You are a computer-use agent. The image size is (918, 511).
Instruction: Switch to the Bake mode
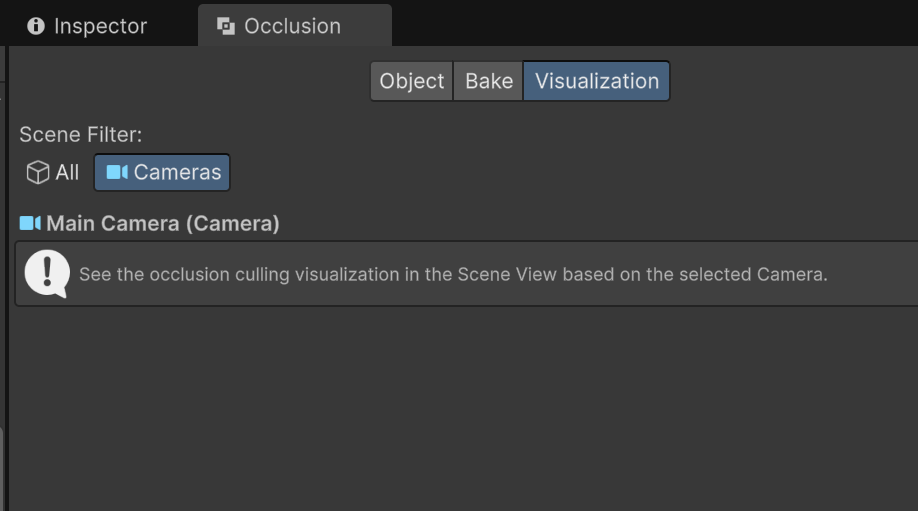[x=488, y=81]
